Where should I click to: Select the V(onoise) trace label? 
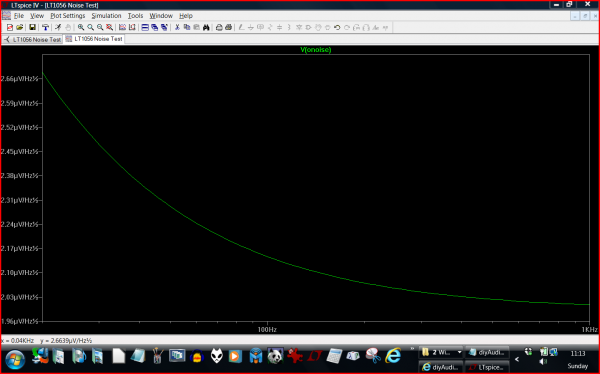[316, 50]
